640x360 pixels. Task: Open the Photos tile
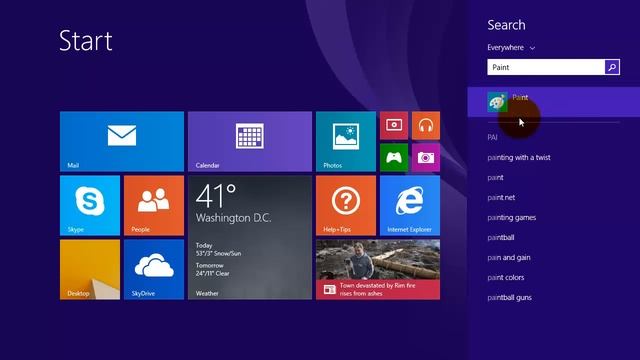(x=346, y=141)
